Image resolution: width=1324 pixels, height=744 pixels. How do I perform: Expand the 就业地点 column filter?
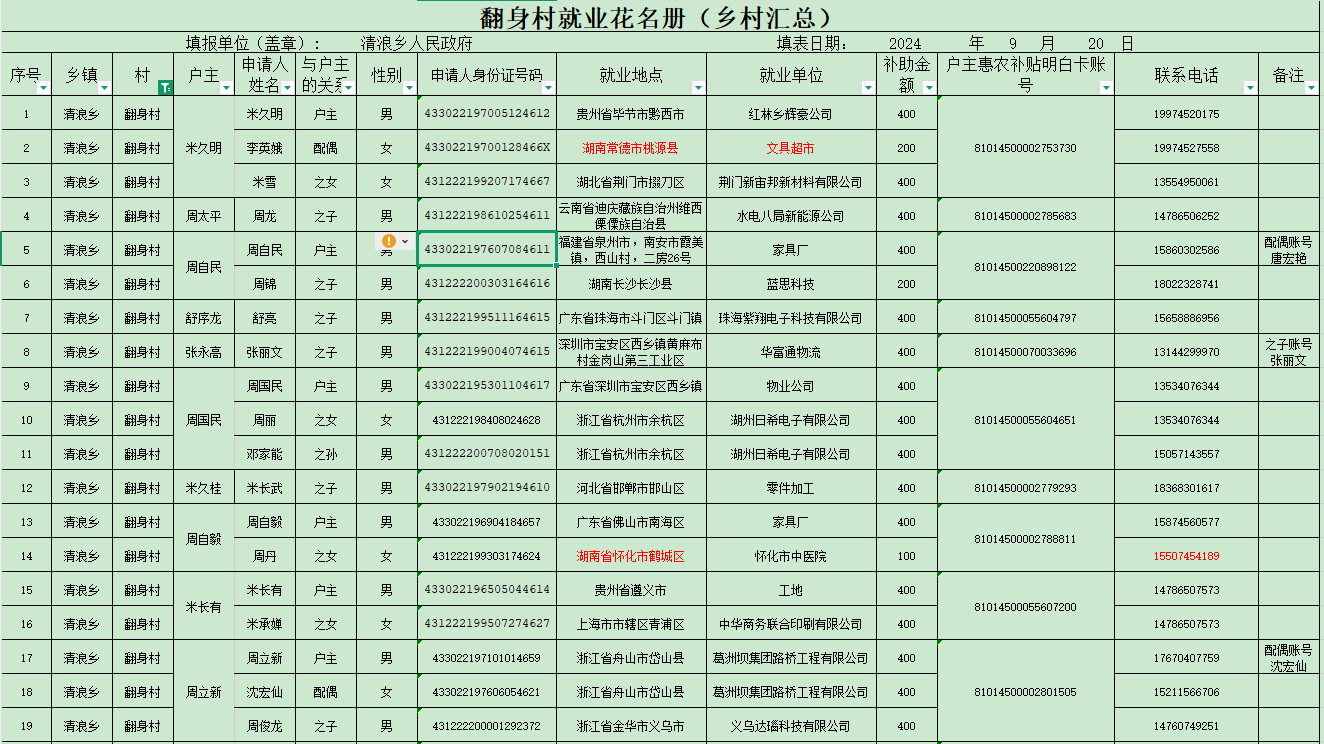coord(698,88)
